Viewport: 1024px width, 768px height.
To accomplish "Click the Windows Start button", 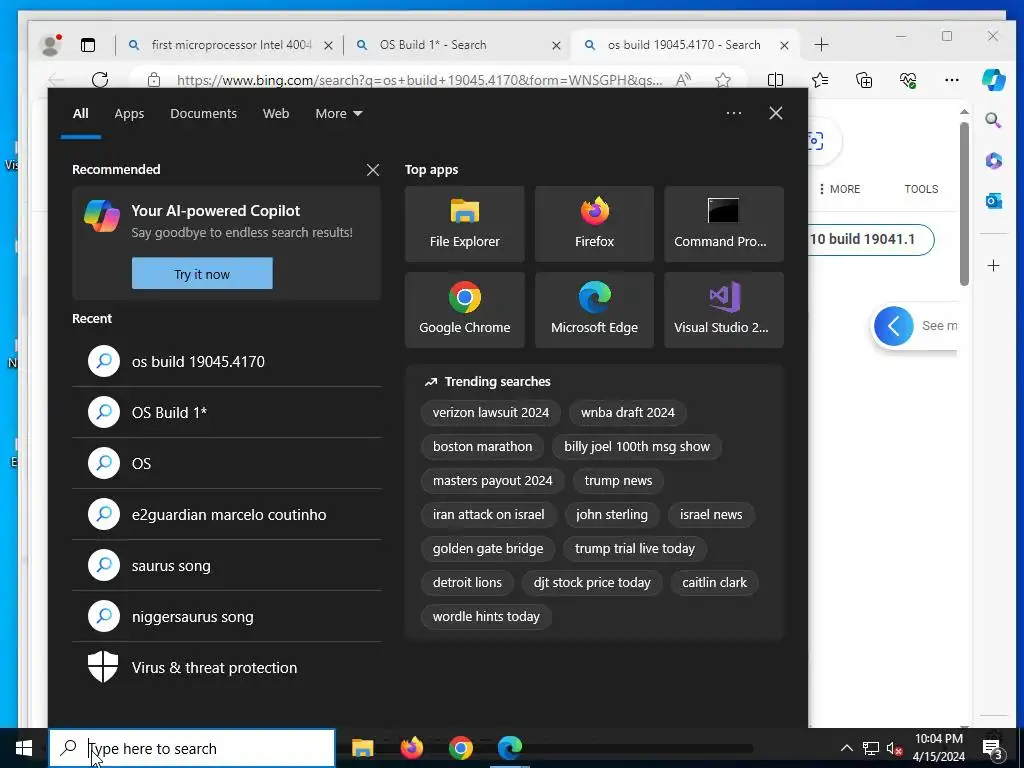I will 24,748.
